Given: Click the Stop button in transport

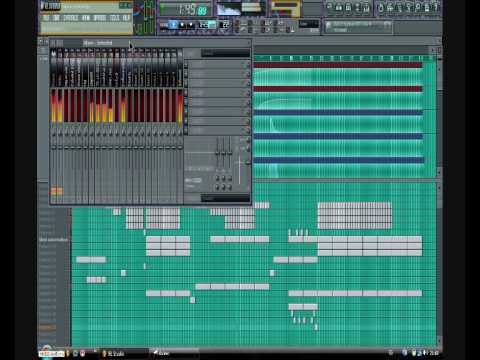Looking at the screenshot, I should point(182,25).
